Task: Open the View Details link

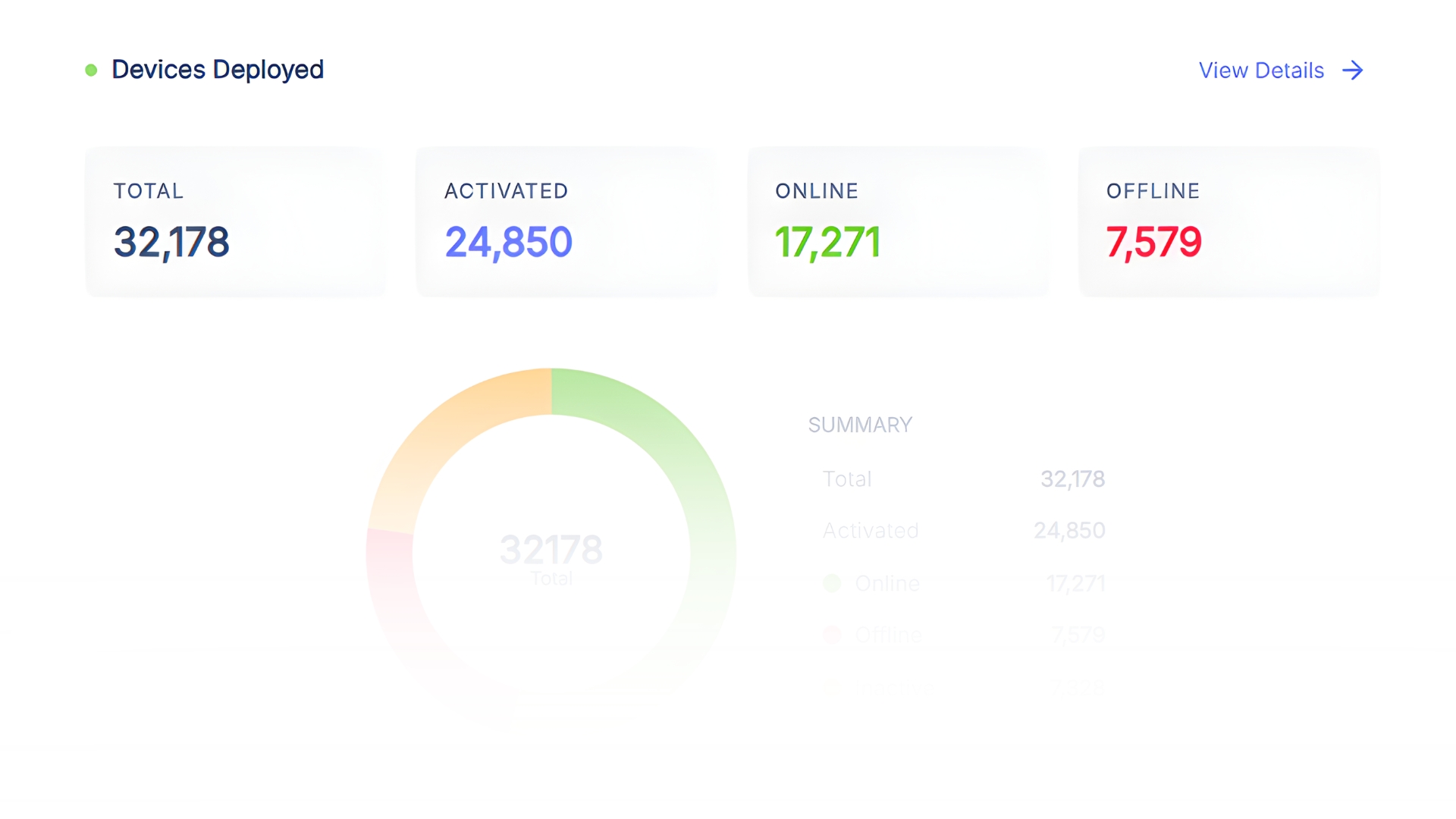Action: pyautogui.click(x=1261, y=71)
